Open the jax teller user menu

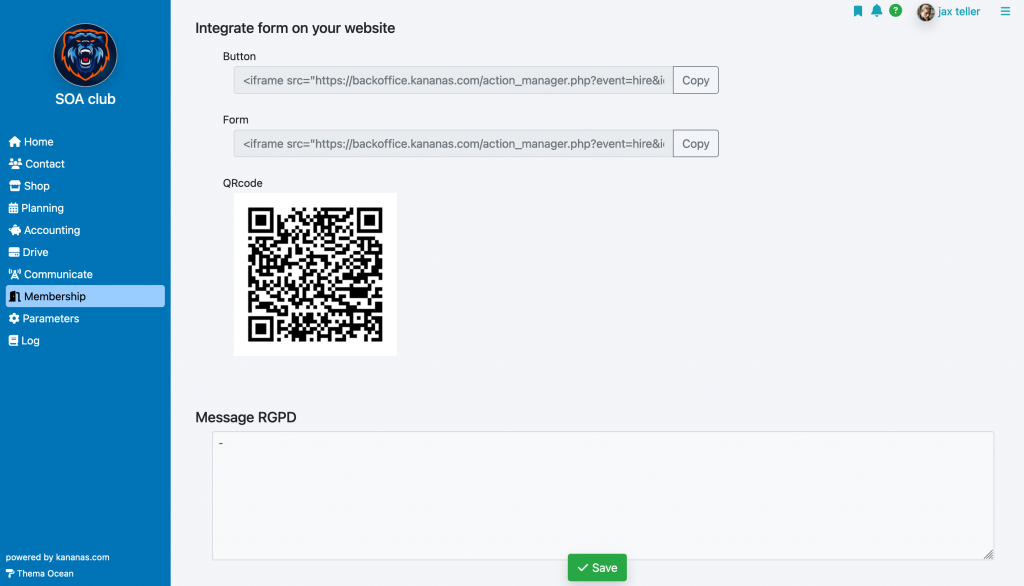pos(959,12)
